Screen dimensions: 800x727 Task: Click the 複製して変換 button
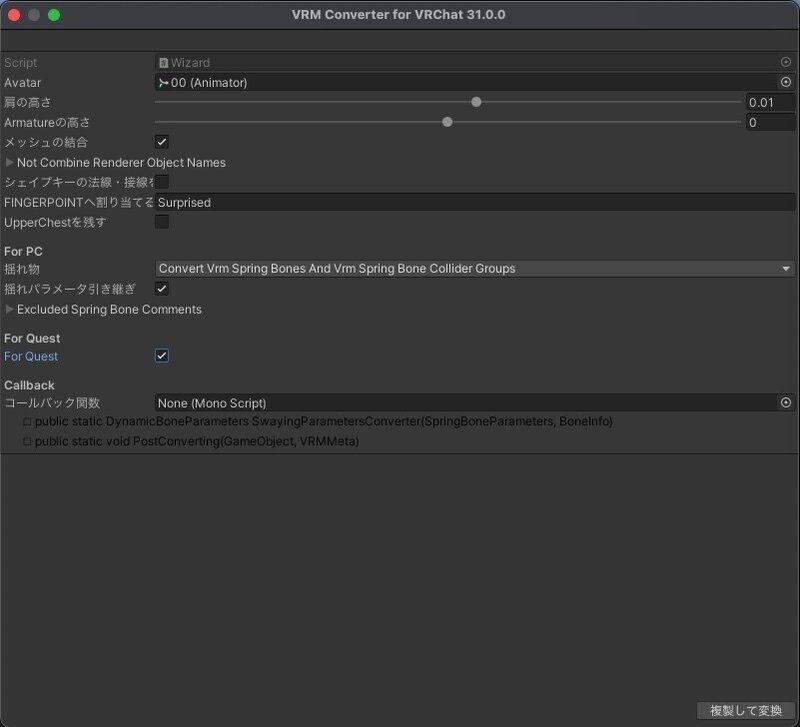745,710
